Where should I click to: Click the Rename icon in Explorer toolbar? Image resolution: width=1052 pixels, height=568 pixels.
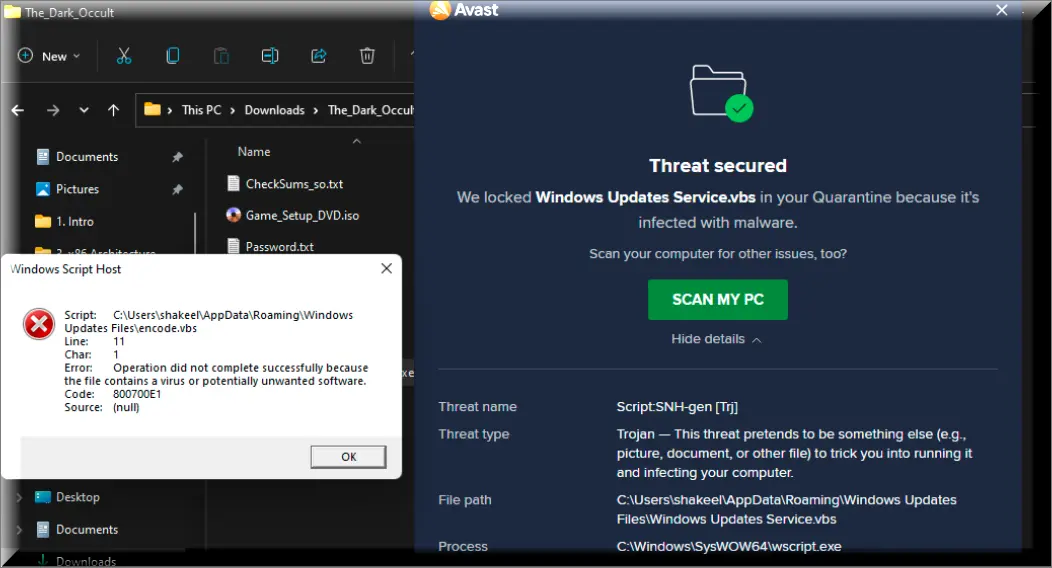point(270,56)
